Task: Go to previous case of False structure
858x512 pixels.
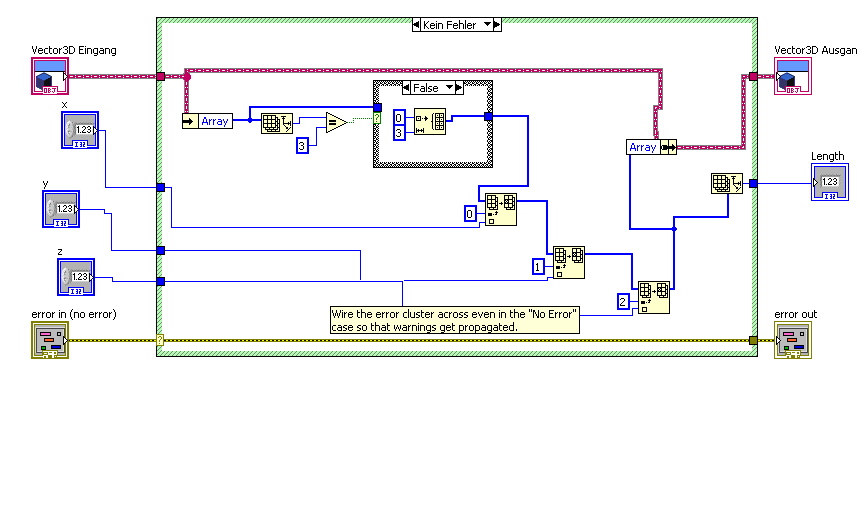Action: (x=406, y=88)
